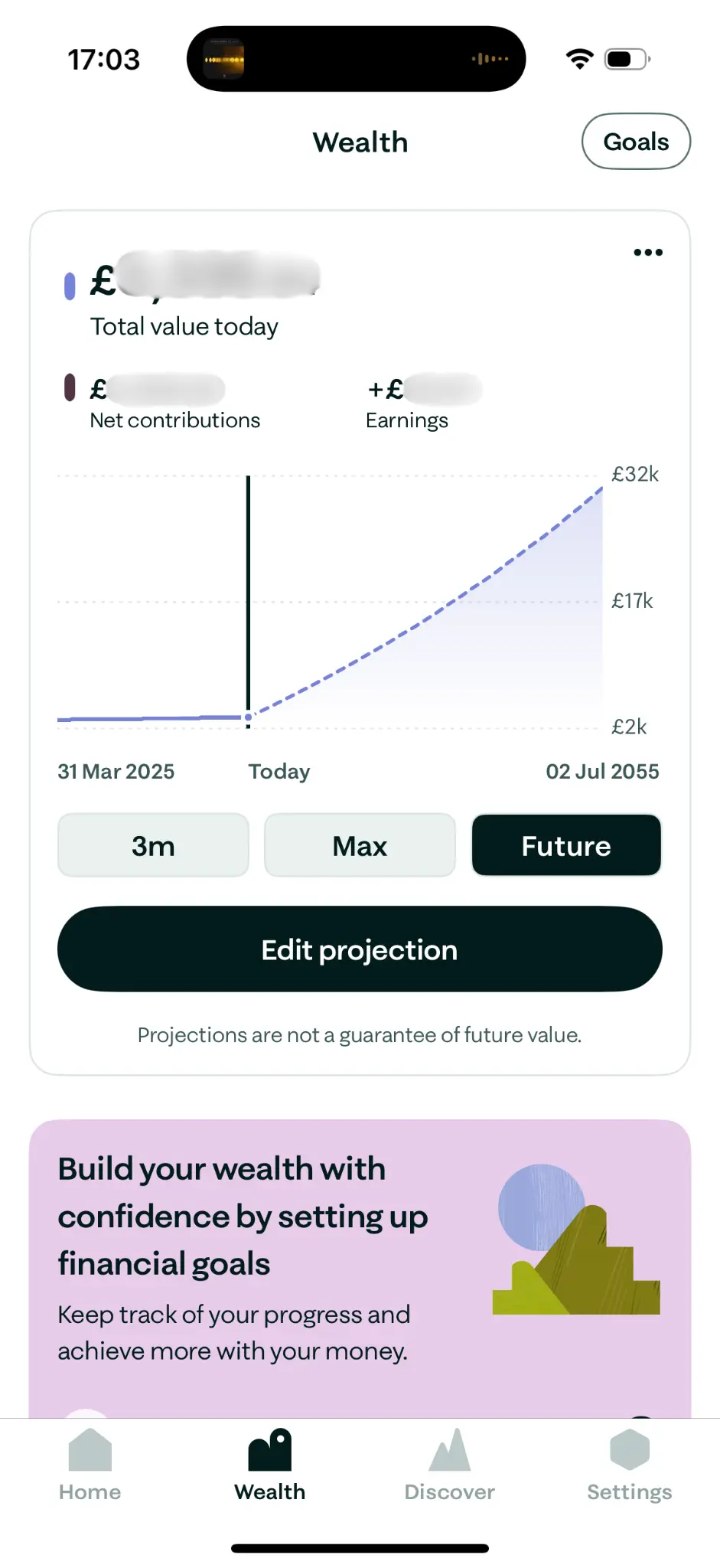Screen dimensions: 720x1568
Task: Tap the purple Total value legend swatch
Action: click(70, 286)
